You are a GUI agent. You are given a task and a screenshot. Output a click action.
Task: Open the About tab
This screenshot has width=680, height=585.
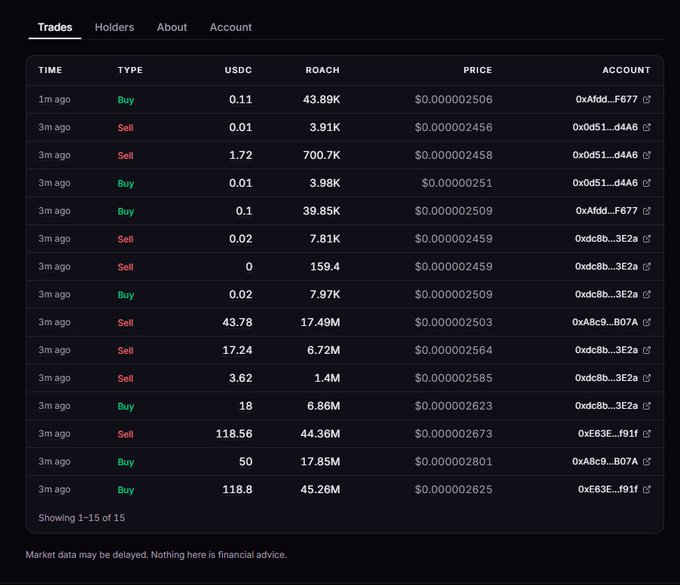pyautogui.click(x=172, y=27)
